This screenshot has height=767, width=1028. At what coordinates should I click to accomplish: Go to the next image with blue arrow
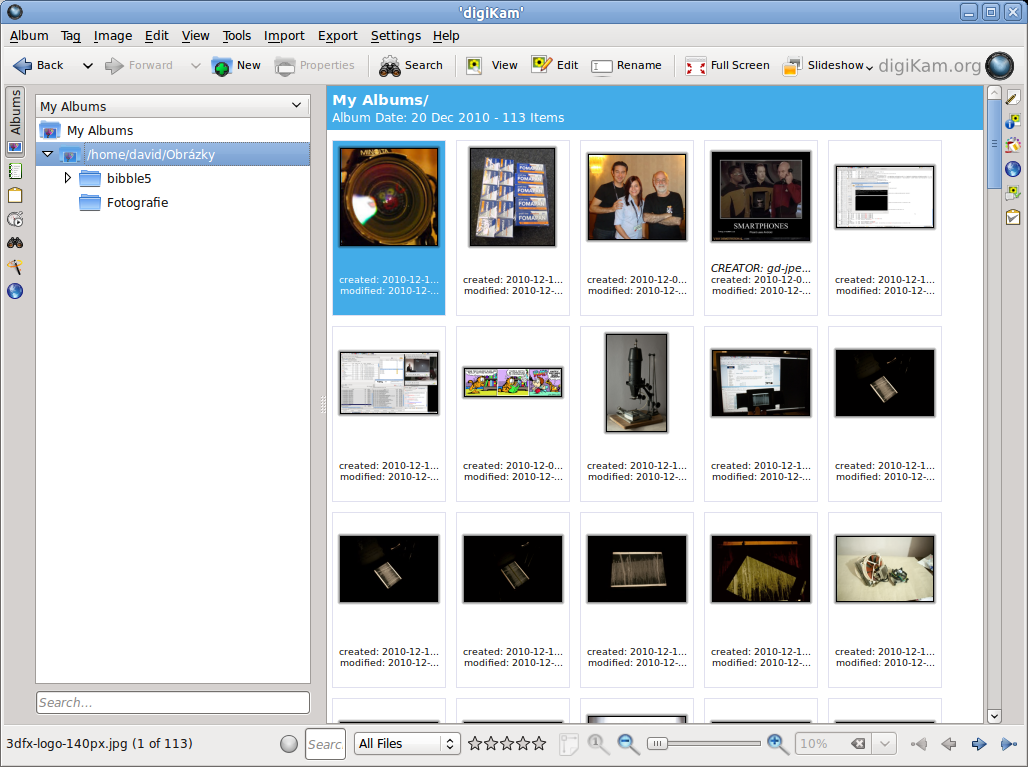(979, 743)
